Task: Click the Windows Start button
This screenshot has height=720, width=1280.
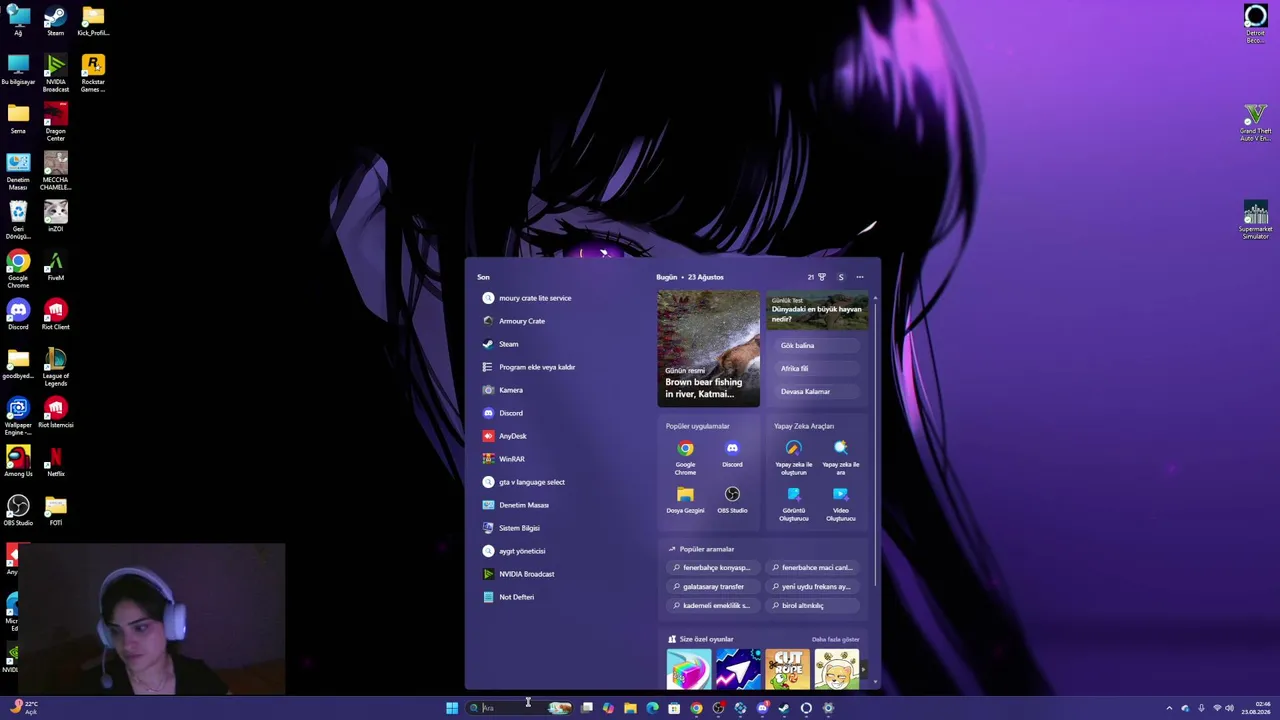Action: click(452, 708)
